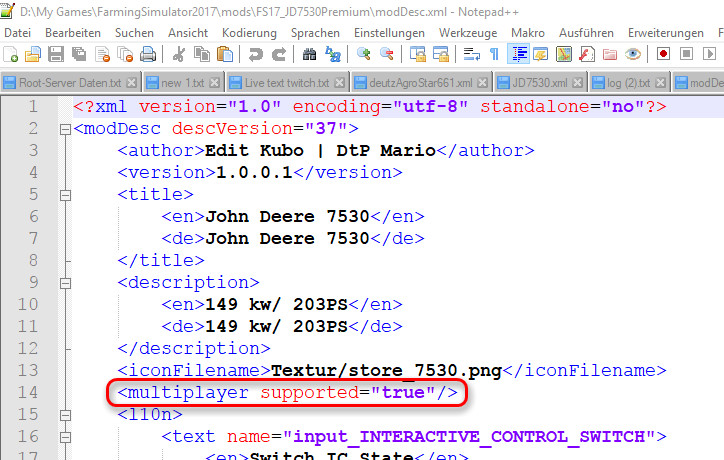This screenshot has width=724, height=460.
Task: Toggle the indent guide icon
Action: point(518,54)
